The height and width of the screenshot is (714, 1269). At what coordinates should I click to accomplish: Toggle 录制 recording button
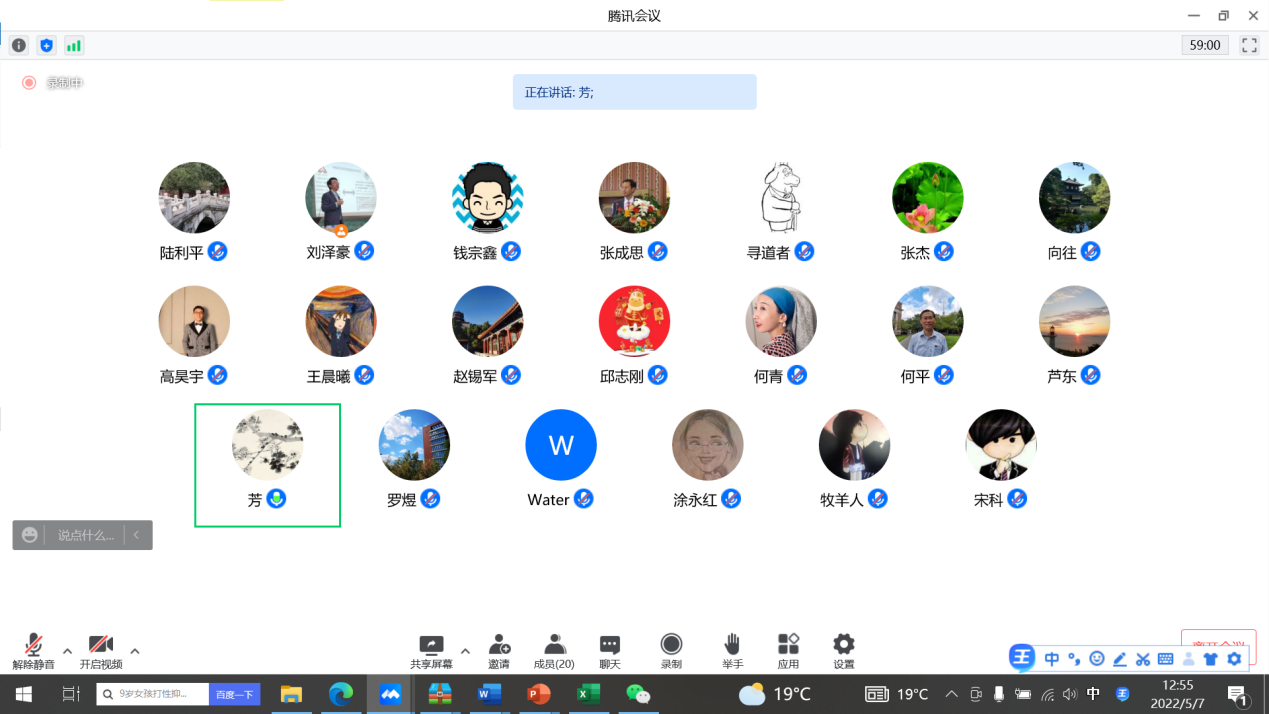[671, 651]
